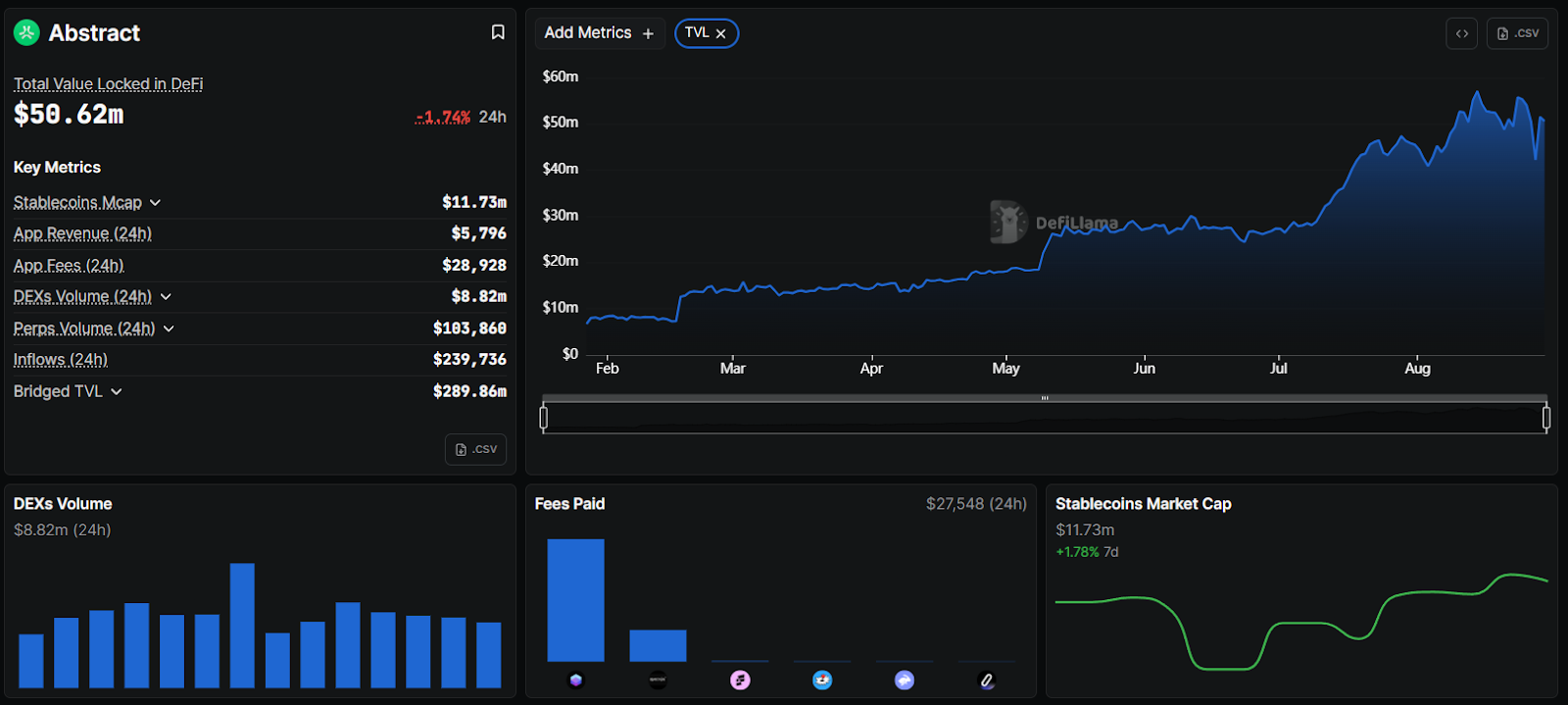The height and width of the screenshot is (705, 1568).
Task: Click the tallest bar in DEXs Volume chart
Action: (x=242, y=626)
